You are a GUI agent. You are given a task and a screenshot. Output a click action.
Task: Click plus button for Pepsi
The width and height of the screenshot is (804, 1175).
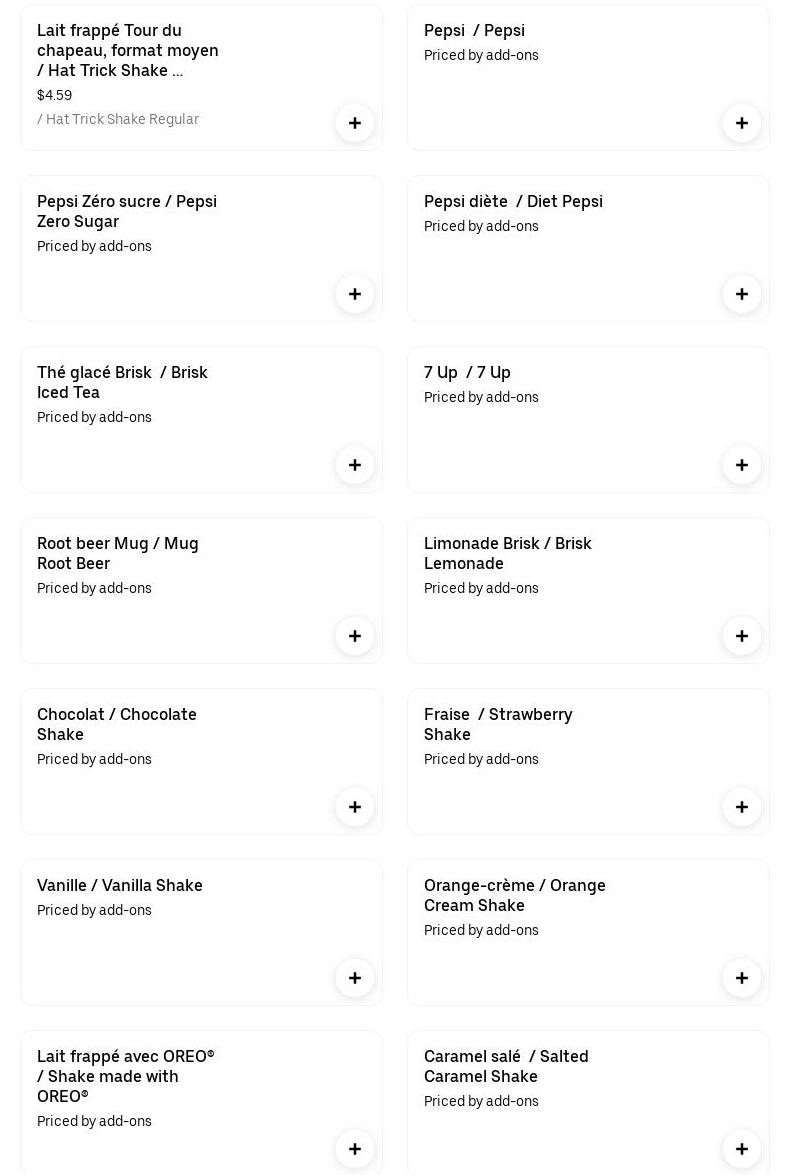[742, 123]
